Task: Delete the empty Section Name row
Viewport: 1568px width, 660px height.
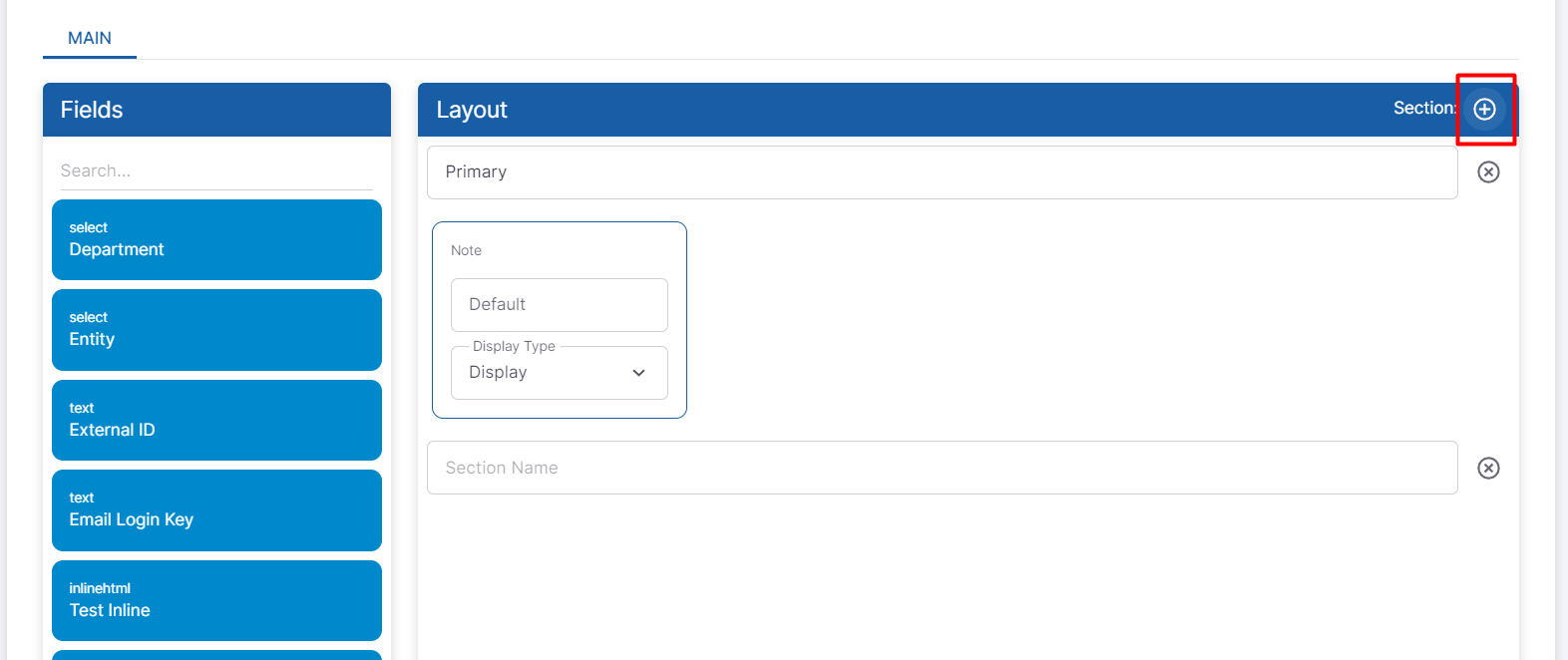Action: (1488, 469)
